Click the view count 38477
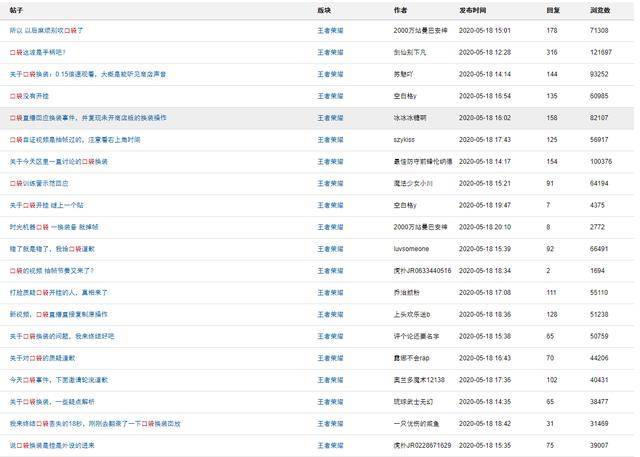The width and height of the screenshot is (640, 457). (x=599, y=402)
